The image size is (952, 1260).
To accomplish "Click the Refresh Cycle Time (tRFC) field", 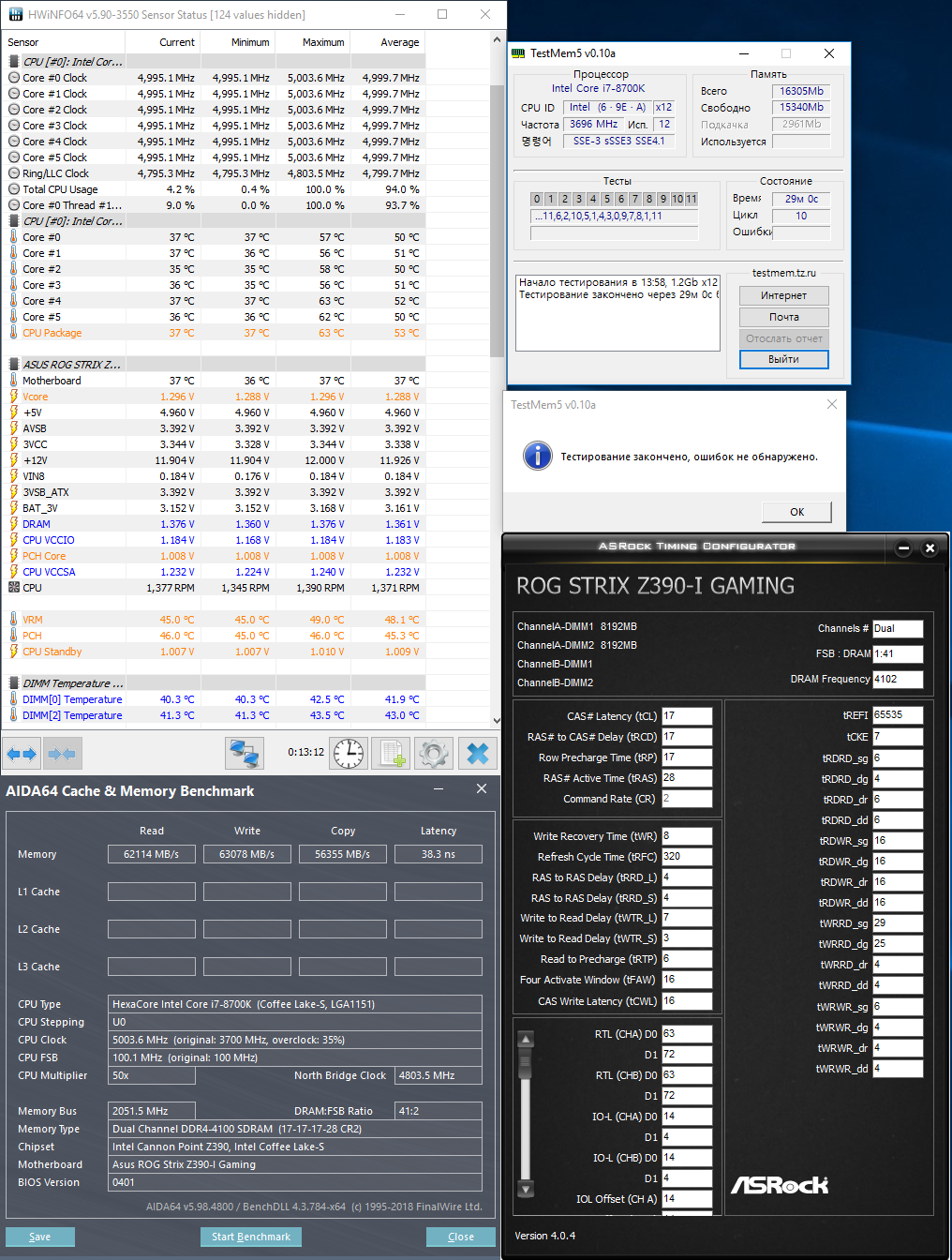I will point(687,856).
